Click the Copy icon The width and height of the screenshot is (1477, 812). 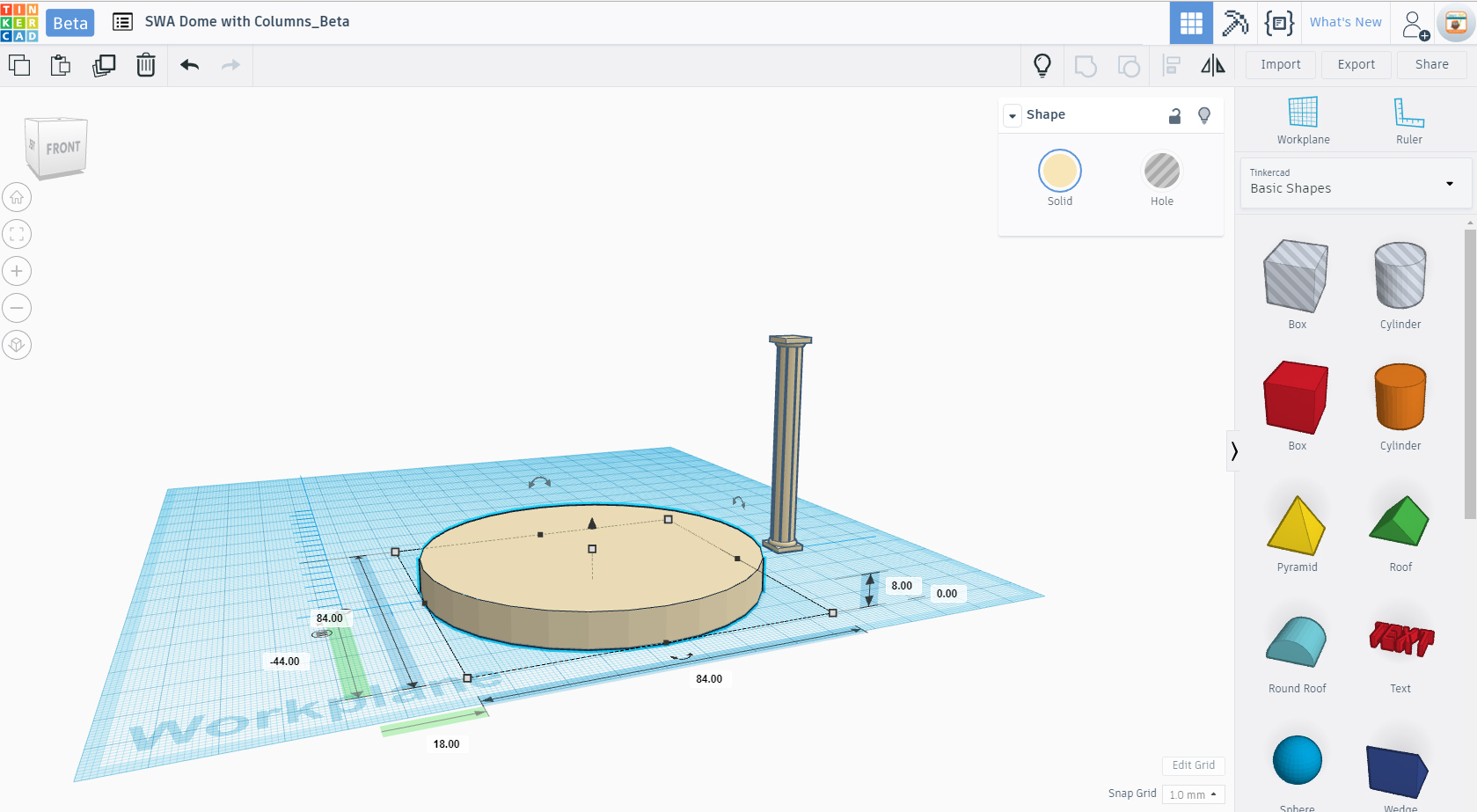point(19,65)
